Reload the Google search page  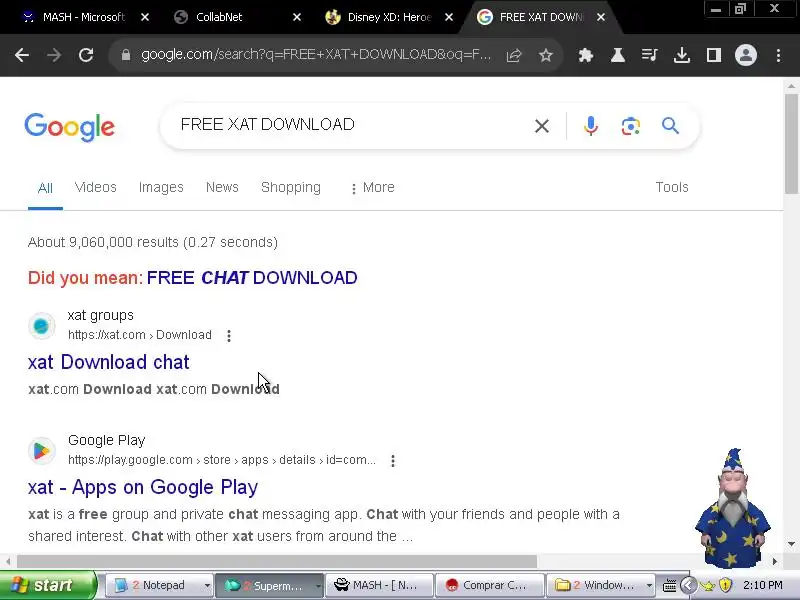(86, 55)
